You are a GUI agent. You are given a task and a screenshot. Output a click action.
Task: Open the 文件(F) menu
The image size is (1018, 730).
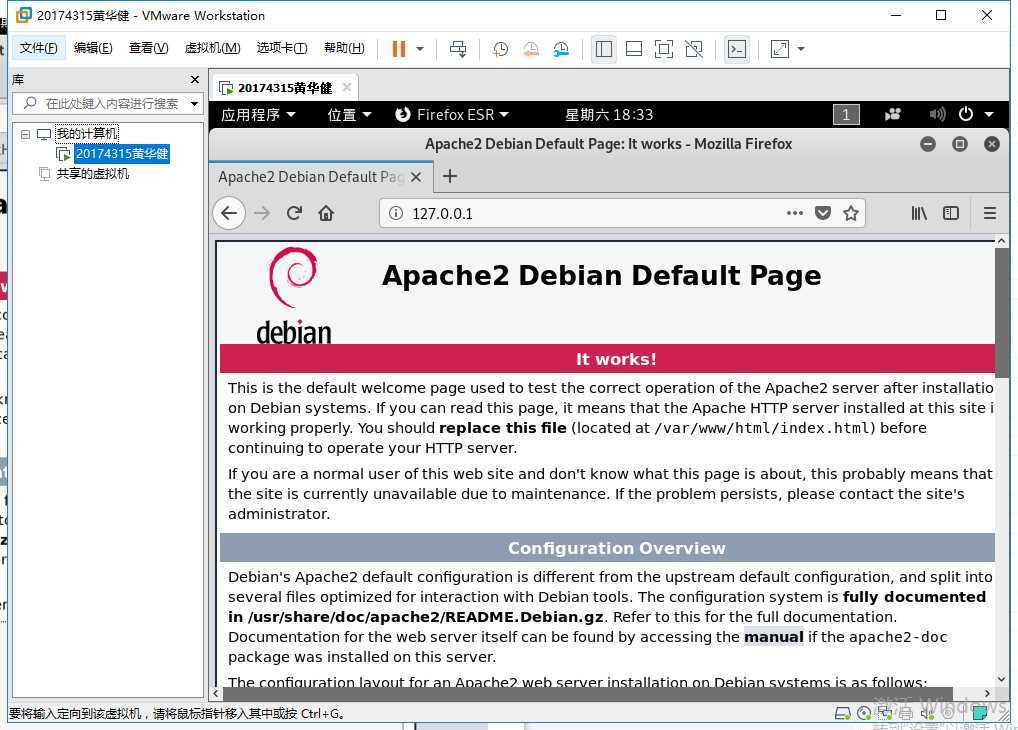click(x=38, y=48)
